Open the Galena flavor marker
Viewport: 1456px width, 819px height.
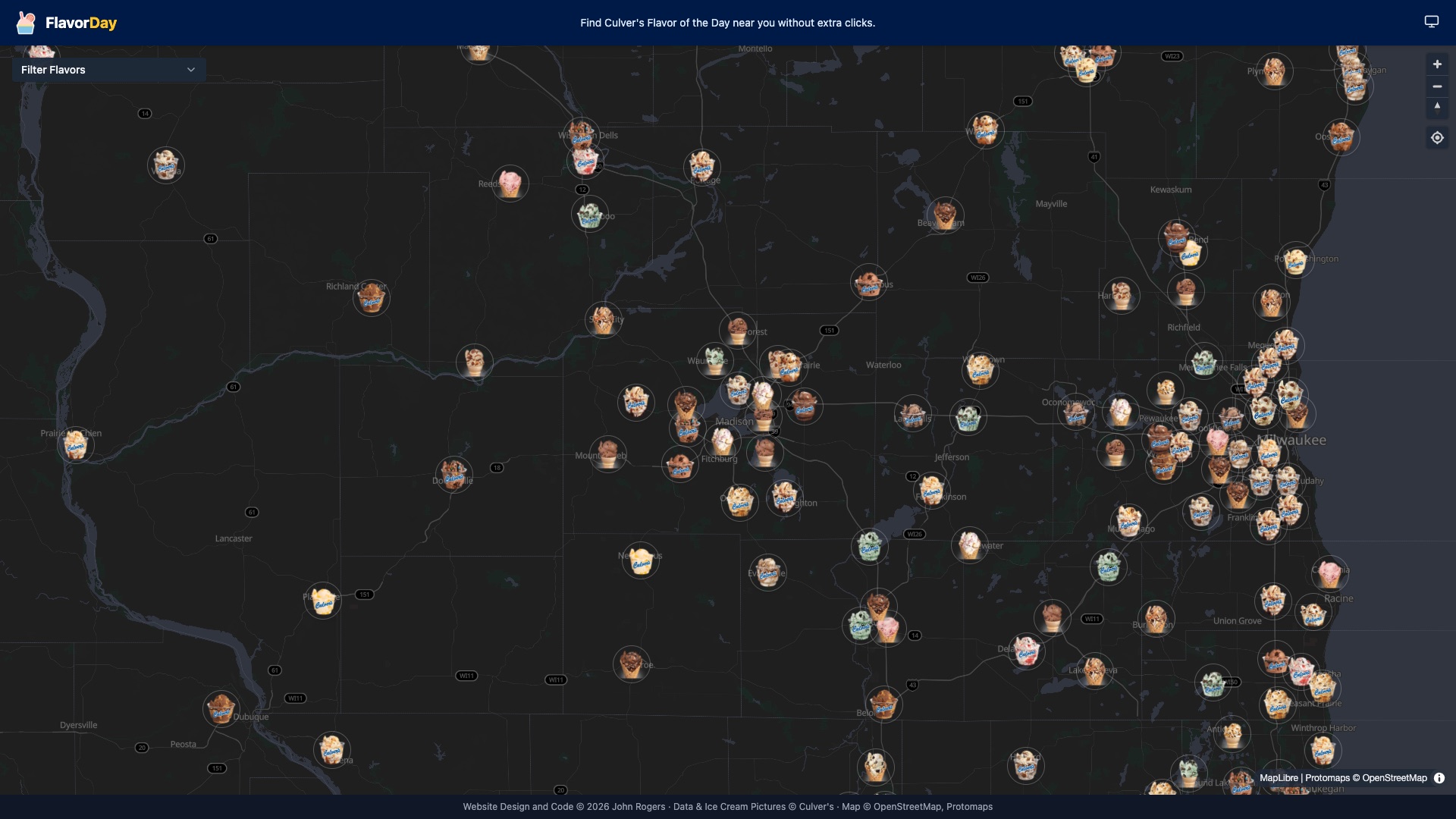[332, 750]
